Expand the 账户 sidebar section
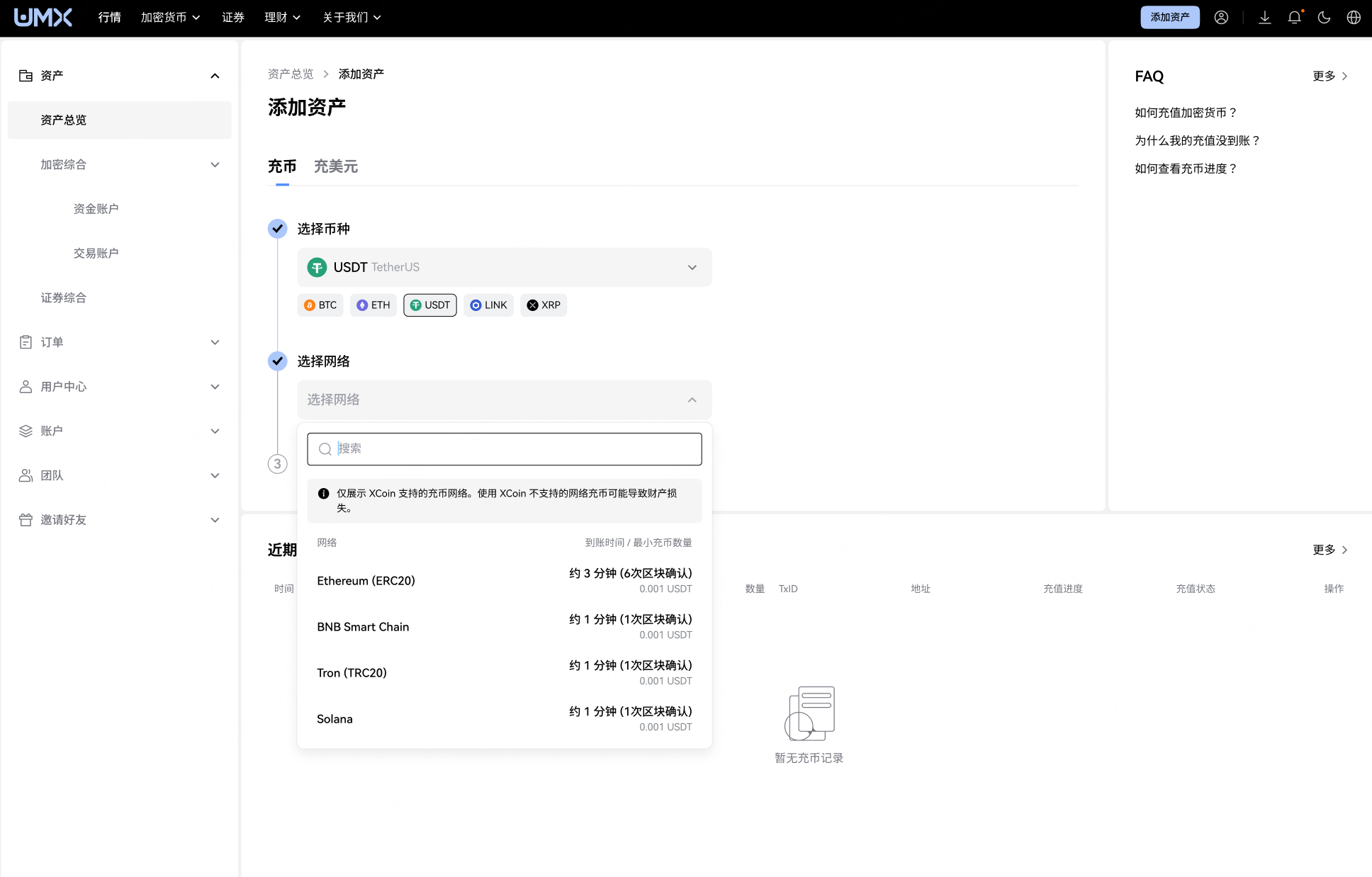The image size is (1372, 877). coord(215,431)
